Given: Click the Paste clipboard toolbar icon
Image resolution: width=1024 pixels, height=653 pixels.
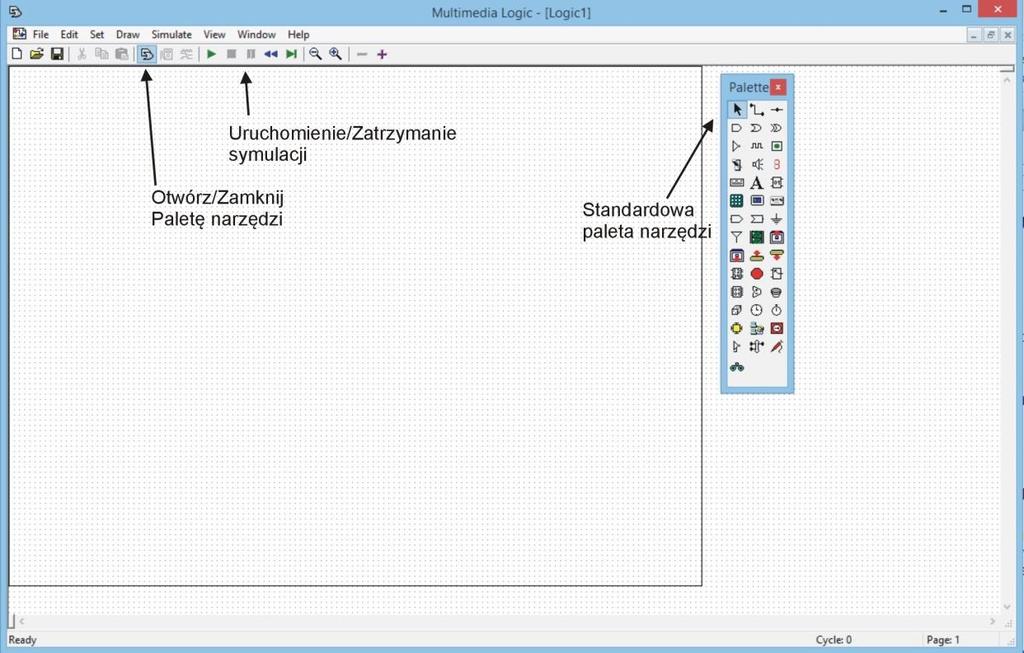Looking at the screenshot, I should tap(121, 54).
